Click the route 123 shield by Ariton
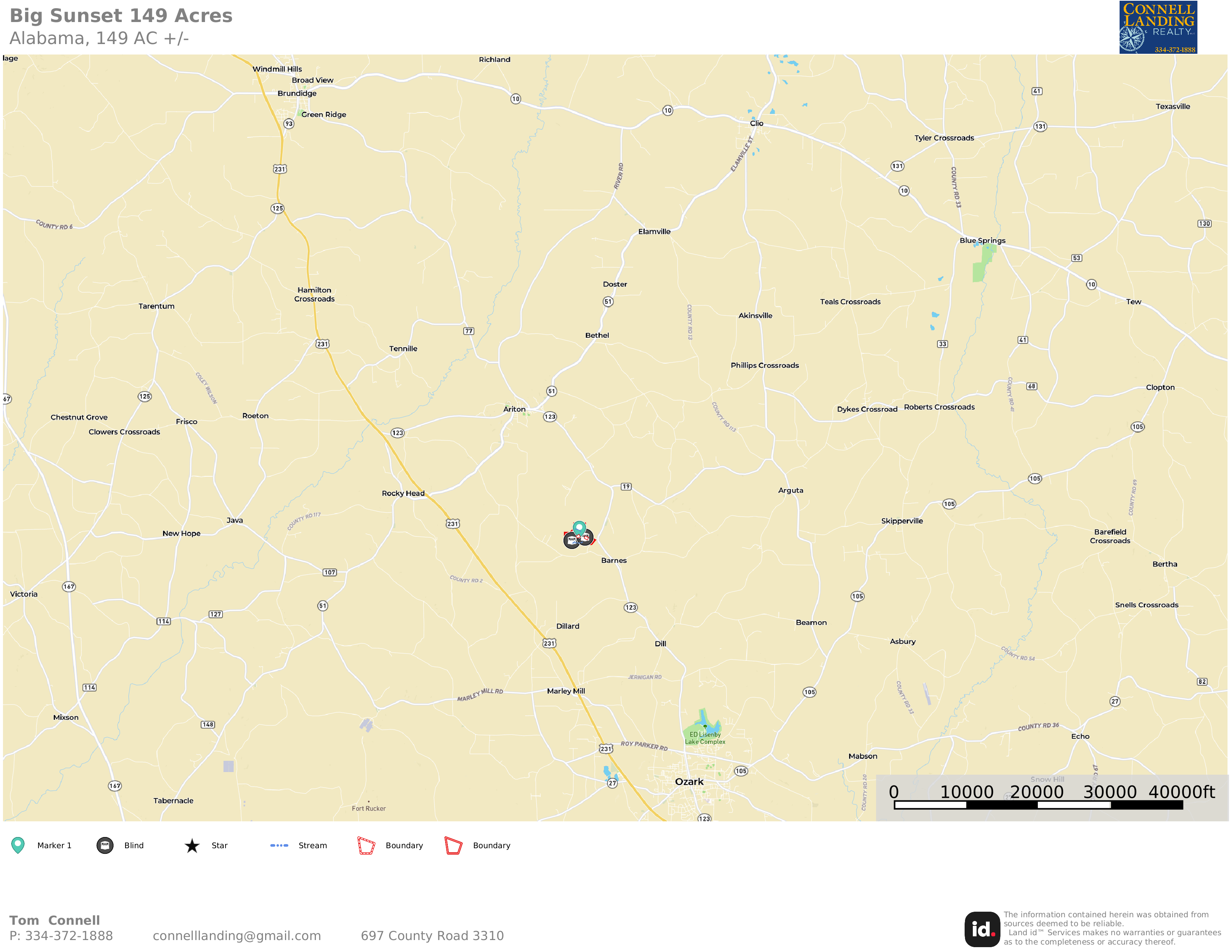1232x952 pixels. [x=550, y=417]
